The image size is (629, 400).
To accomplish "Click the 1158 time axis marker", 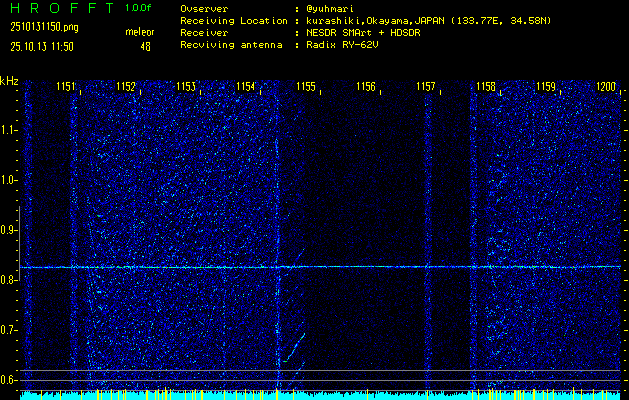I will (x=486, y=87).
